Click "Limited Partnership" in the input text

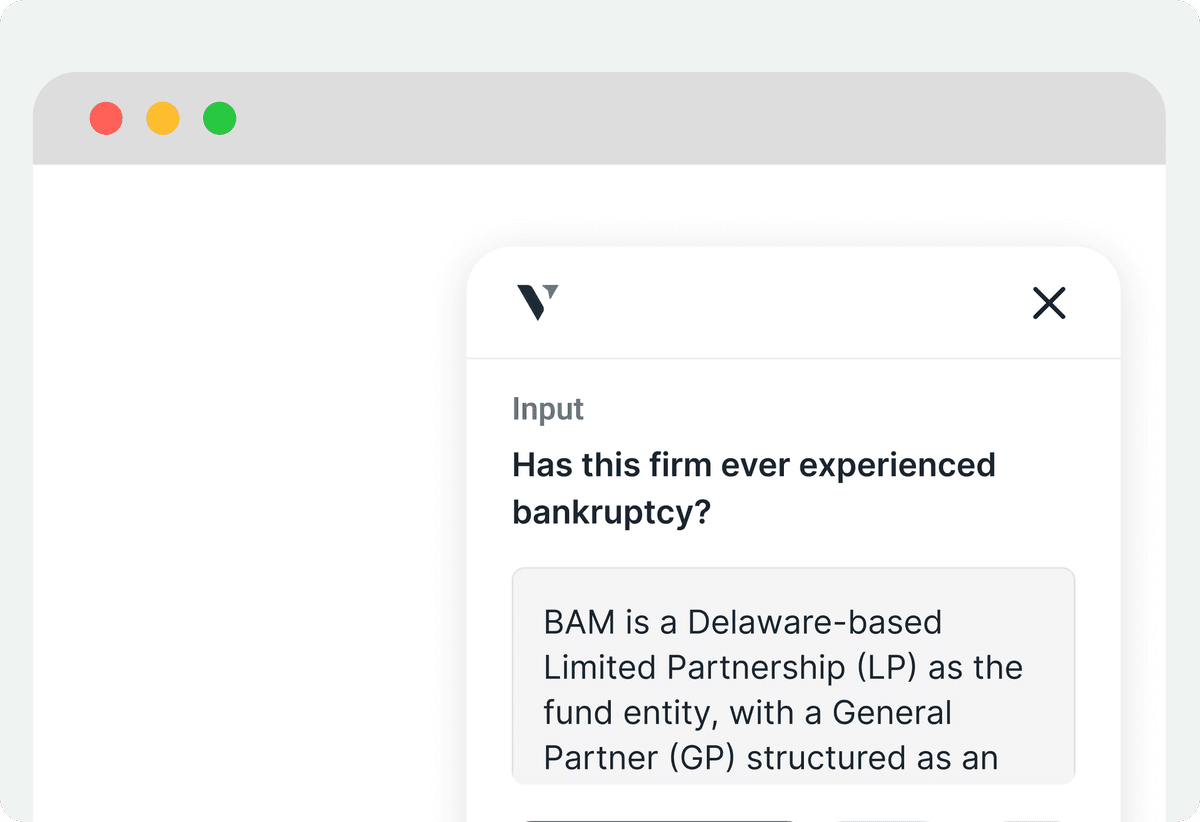coord(667,667)
